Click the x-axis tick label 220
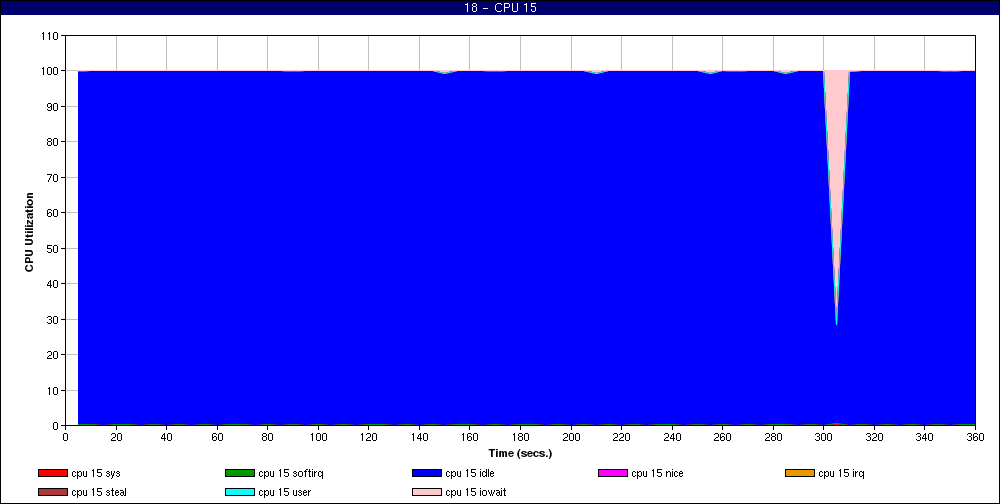 [622, 437]
